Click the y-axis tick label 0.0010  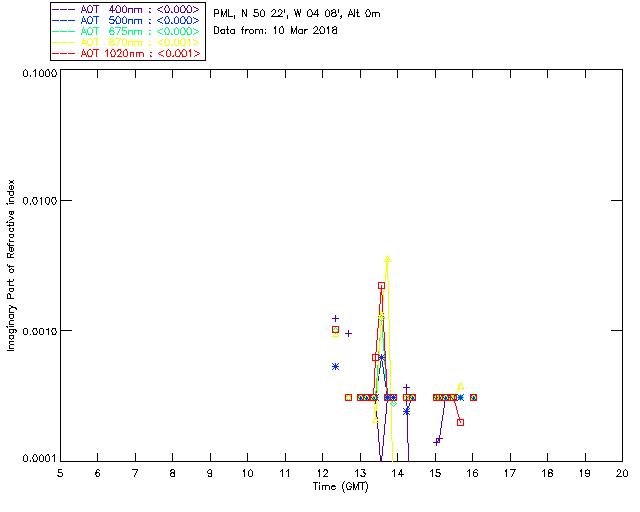tap(39, 331)
